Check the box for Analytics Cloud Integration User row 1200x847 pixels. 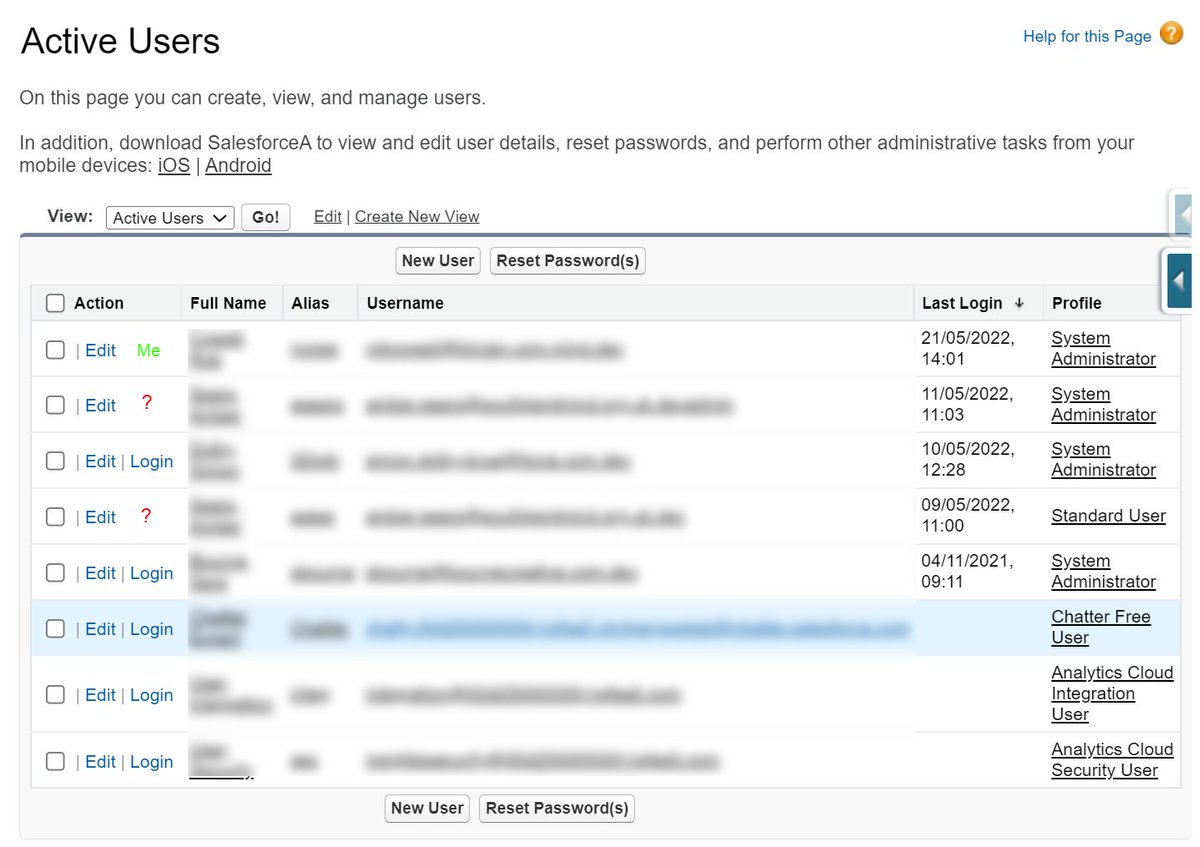click(56, 695)
